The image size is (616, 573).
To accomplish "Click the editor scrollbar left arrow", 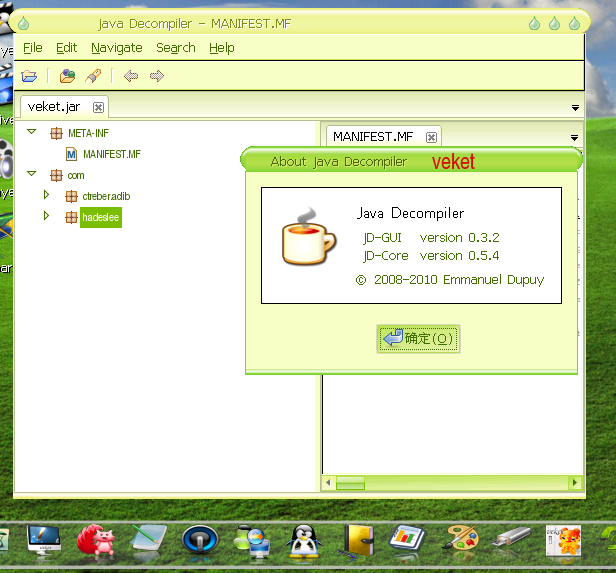I will pos(328,482).
